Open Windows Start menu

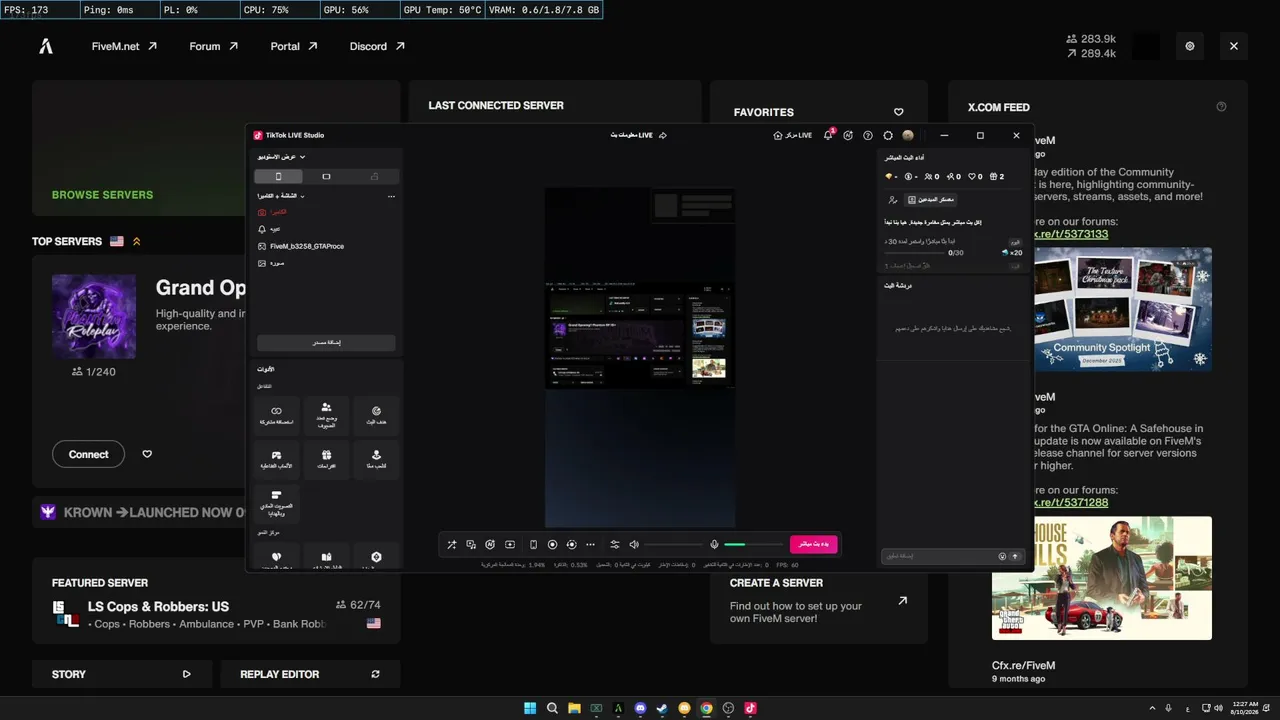pyautogui.click(x=530, y=708)
